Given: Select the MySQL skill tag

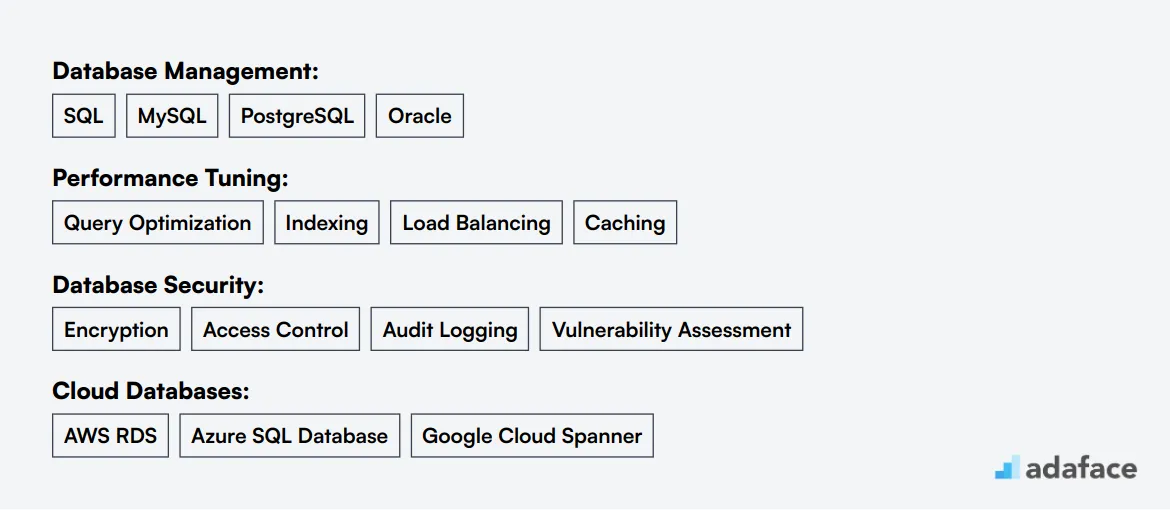Looking at the screenshot, I should (x=172, y=116).
